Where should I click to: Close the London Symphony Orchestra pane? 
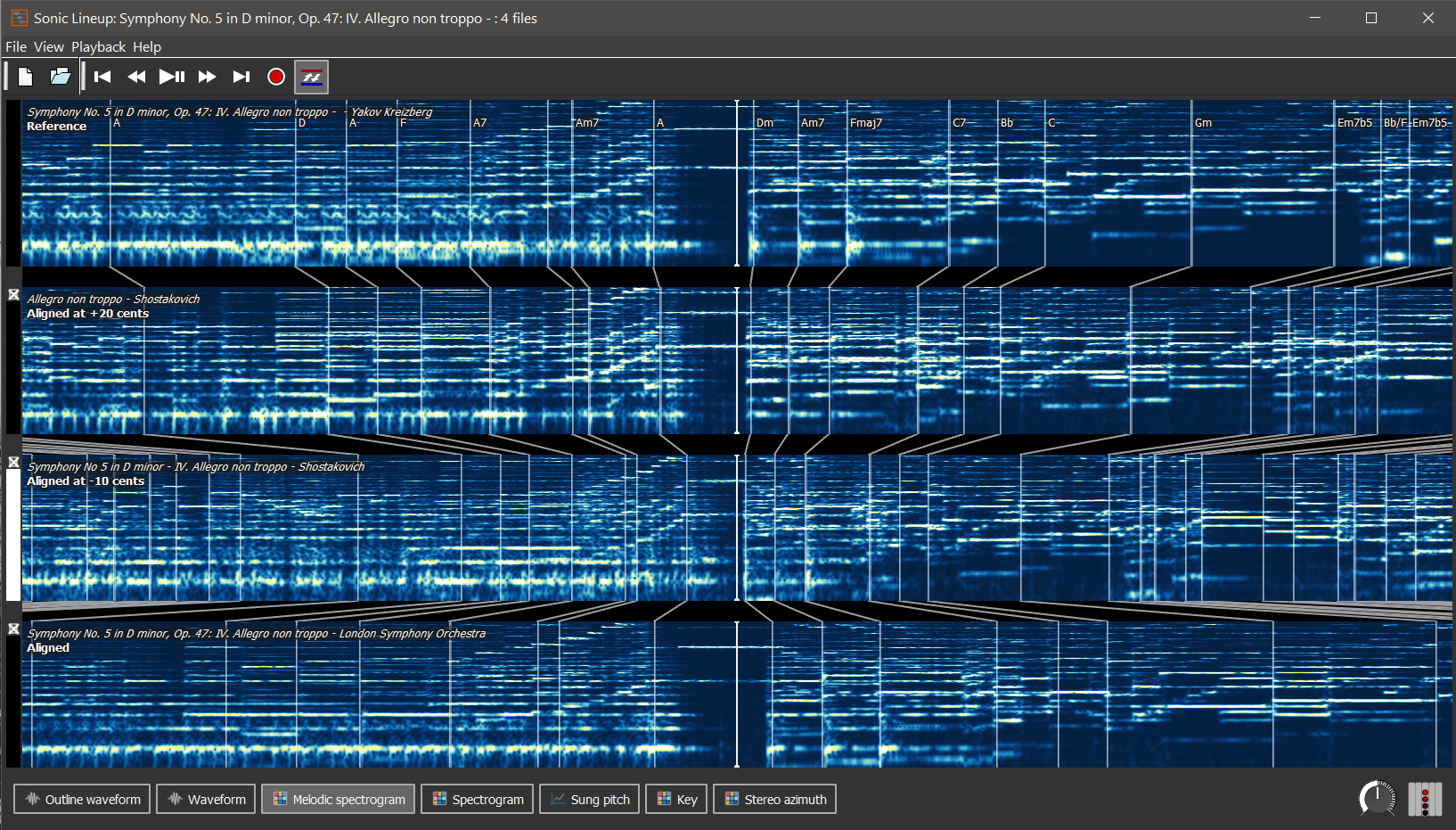tap(13, 629)
